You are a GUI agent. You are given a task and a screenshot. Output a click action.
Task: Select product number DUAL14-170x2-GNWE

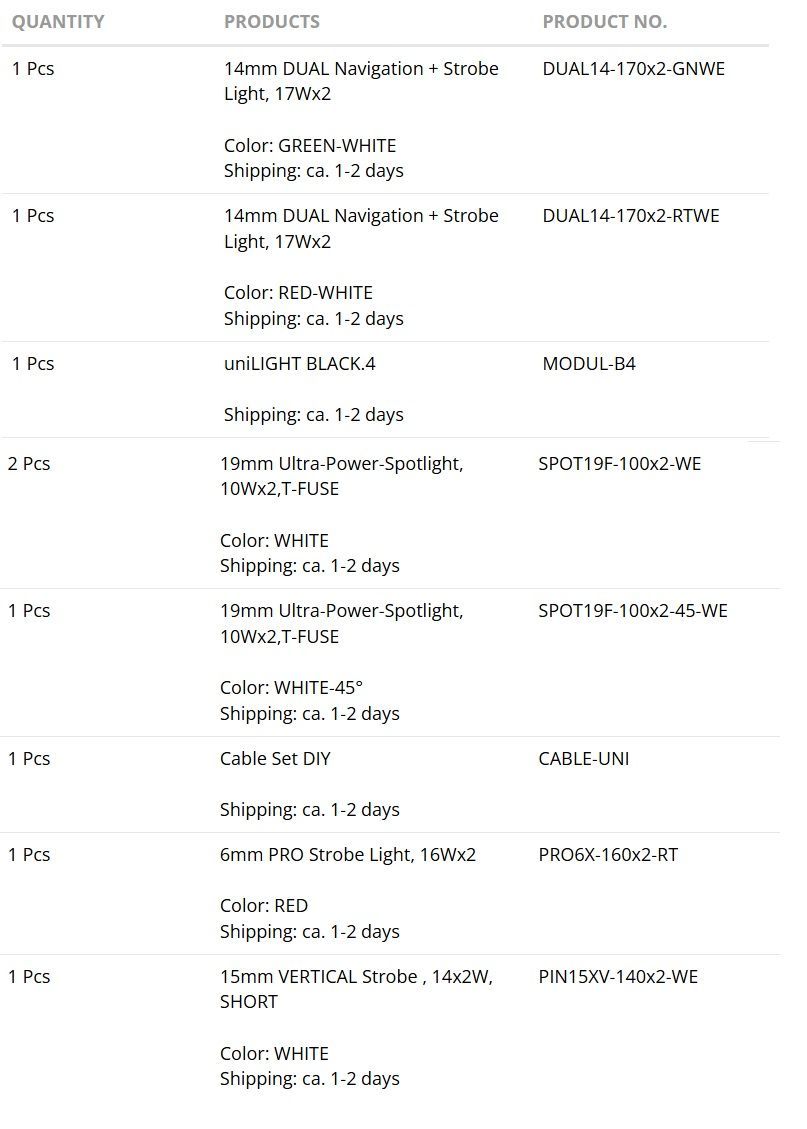tap(633, 69)
